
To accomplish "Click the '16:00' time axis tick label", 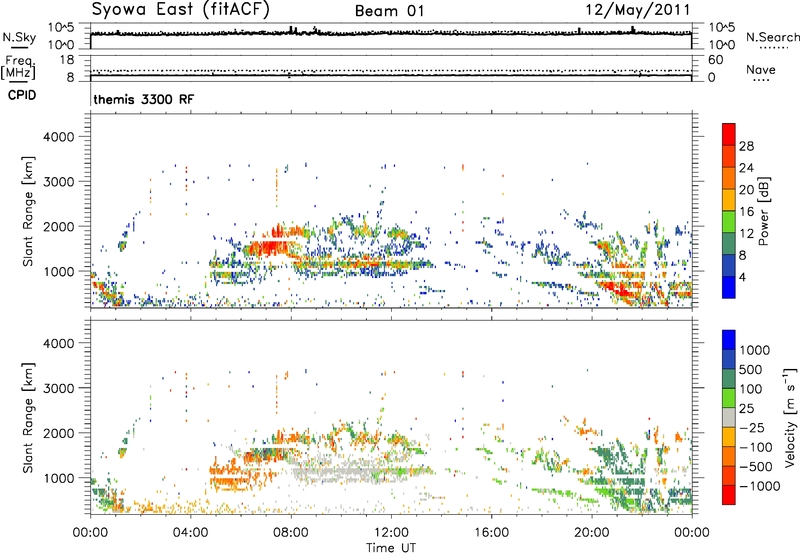I will click(491, 533).
